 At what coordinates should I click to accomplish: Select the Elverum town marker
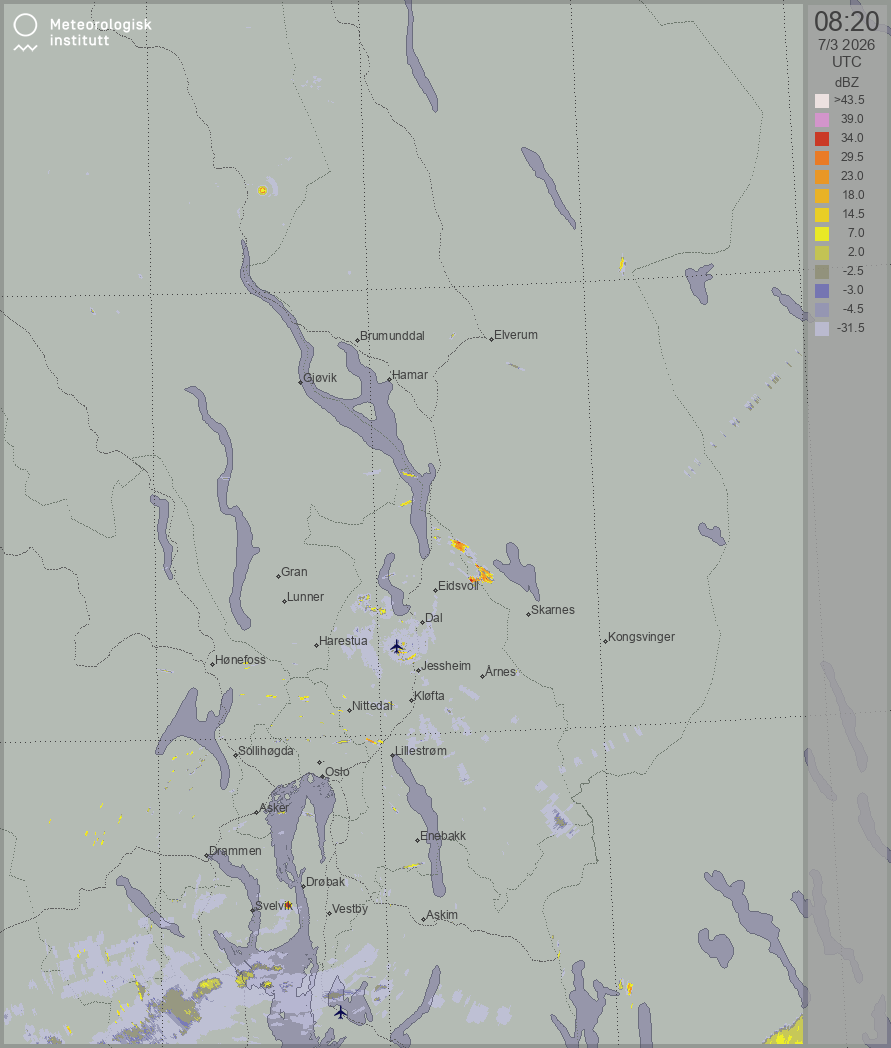pyautogui.click(x=492, y=338)
